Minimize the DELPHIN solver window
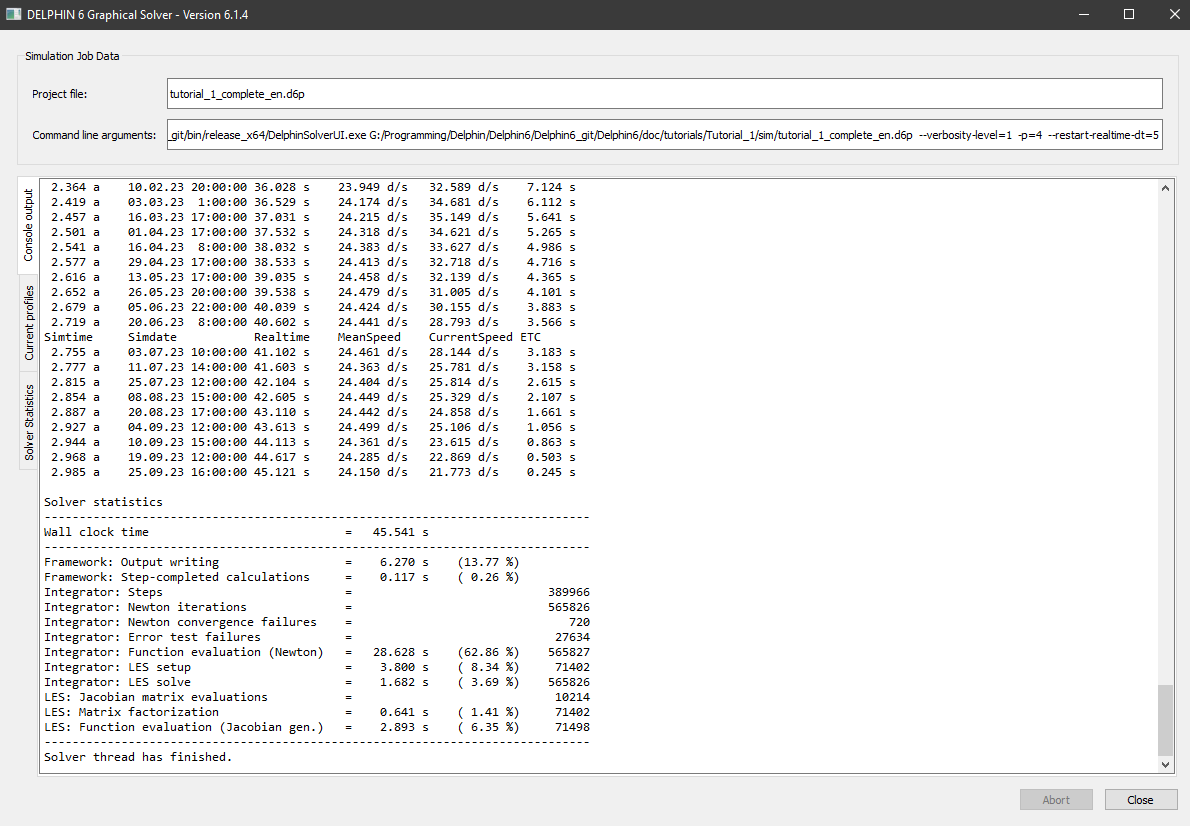1190x826 pixels. click(x=1084, y=14)
